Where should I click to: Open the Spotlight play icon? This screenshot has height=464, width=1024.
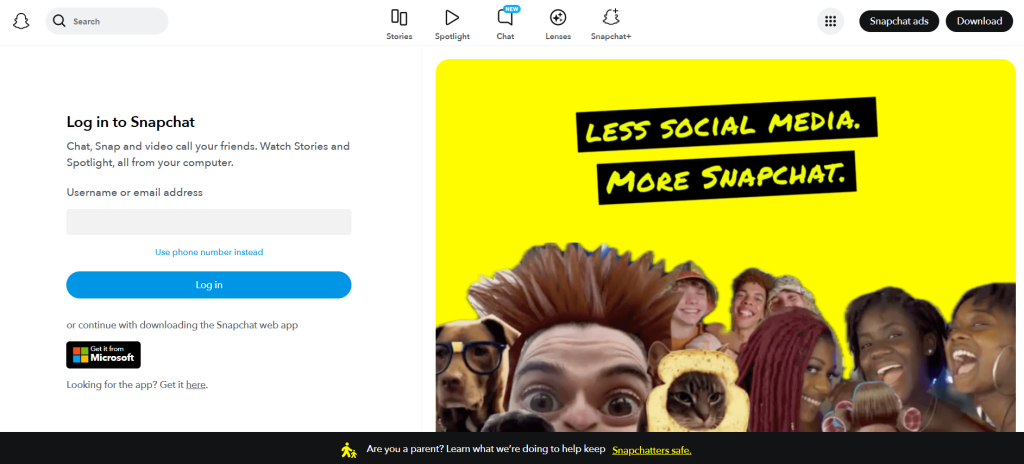[x=452, y=18]
